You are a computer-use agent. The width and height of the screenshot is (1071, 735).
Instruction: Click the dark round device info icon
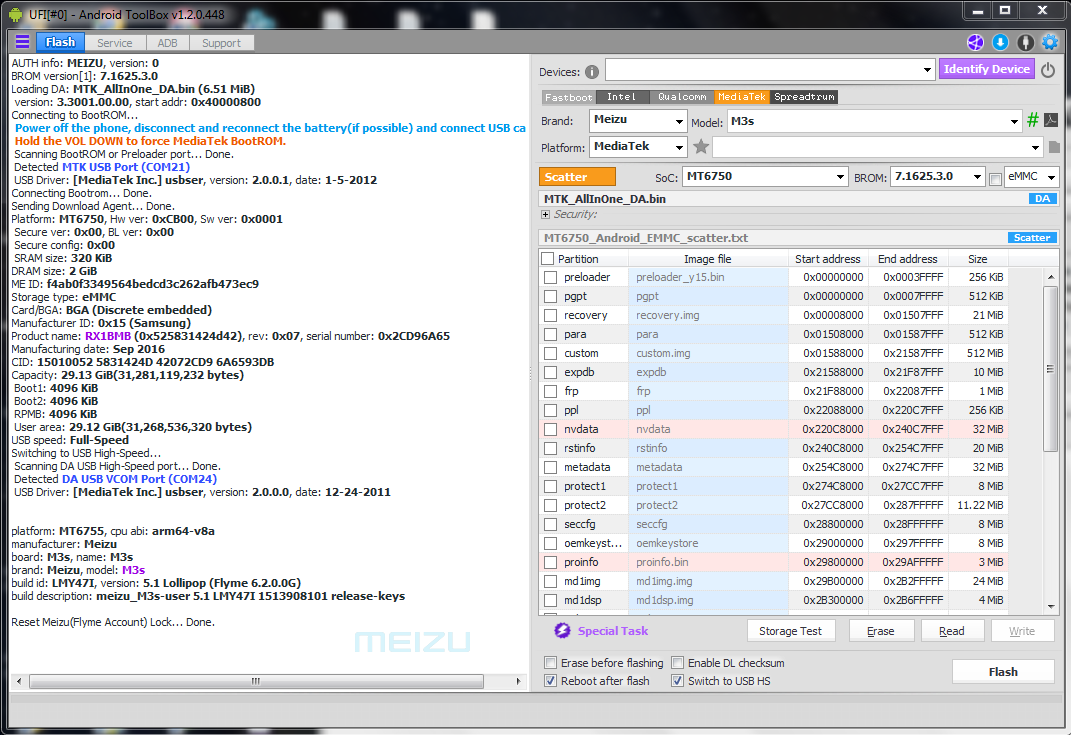coord(1025,42)
